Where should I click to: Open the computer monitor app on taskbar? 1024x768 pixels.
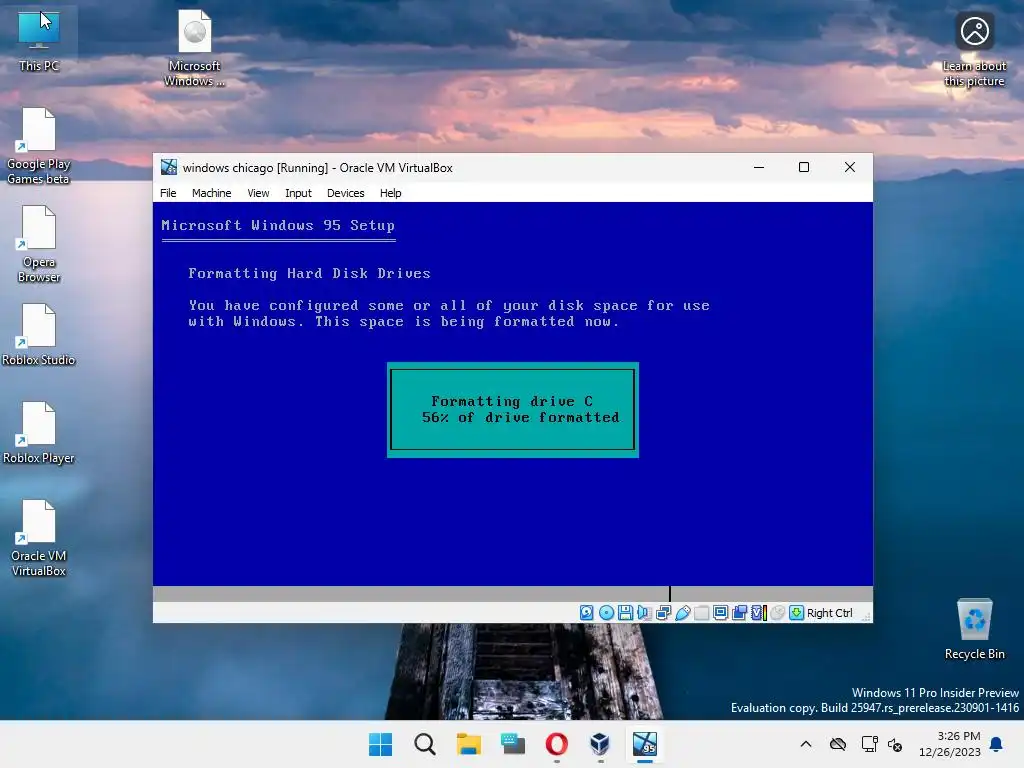click(513, 744)
